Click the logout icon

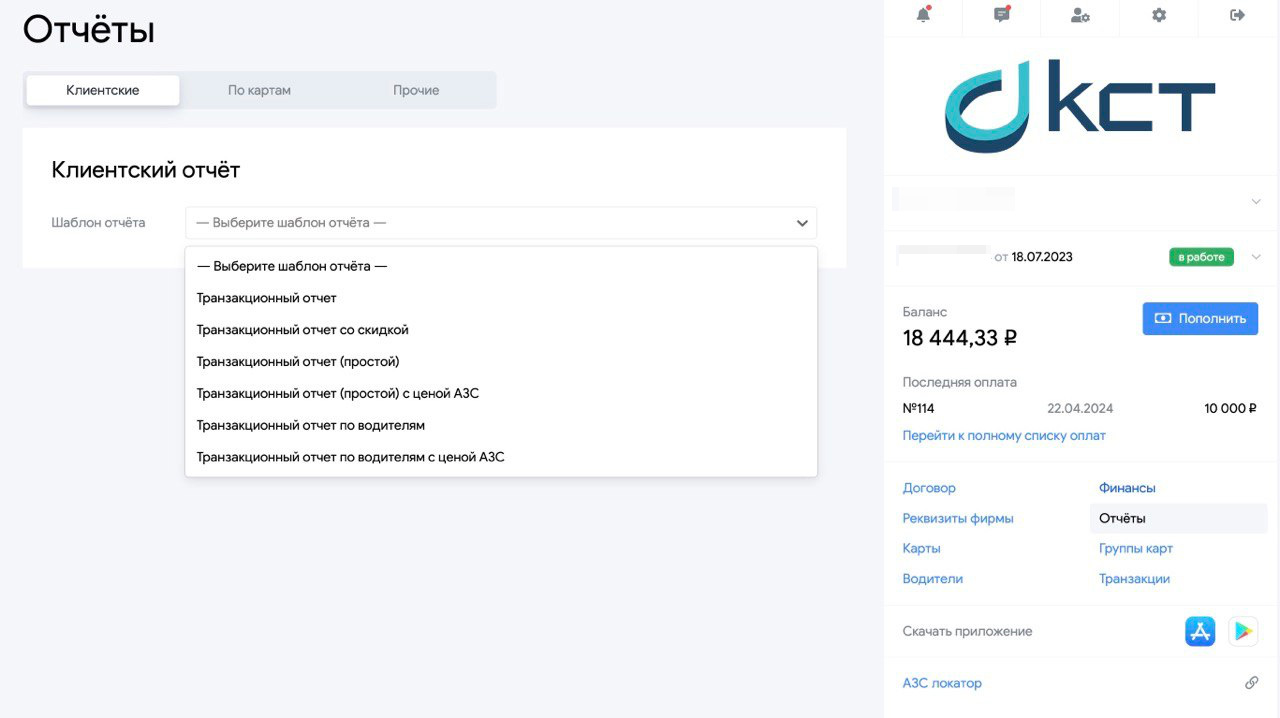(1237, 15)
